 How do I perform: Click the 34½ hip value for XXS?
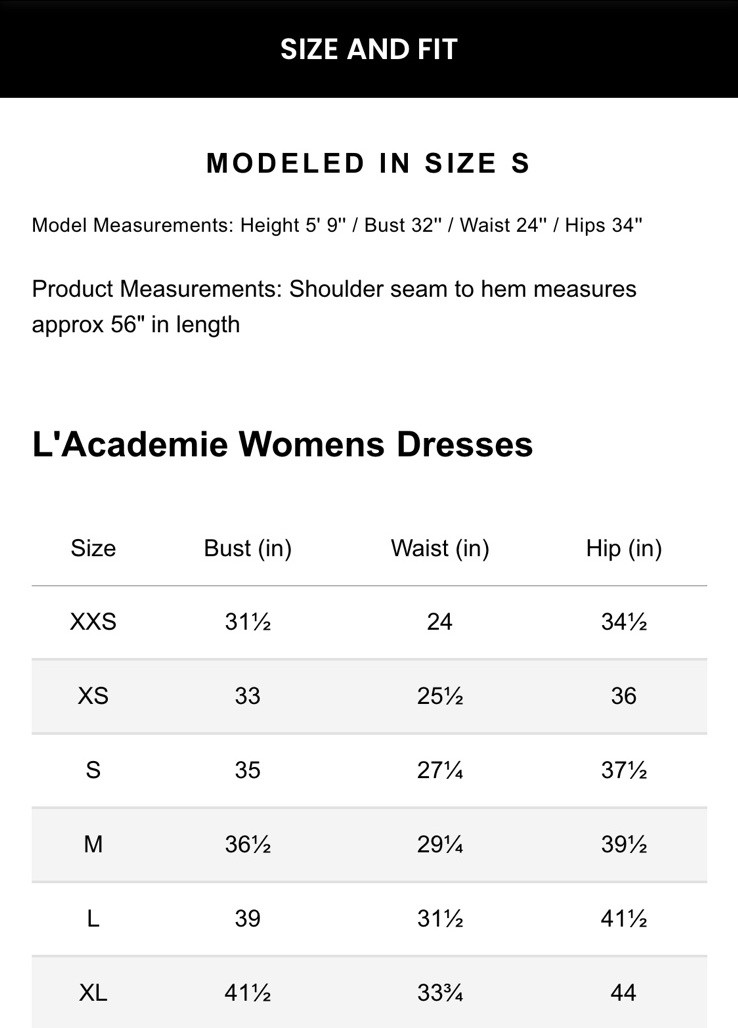tap(623, 622)
